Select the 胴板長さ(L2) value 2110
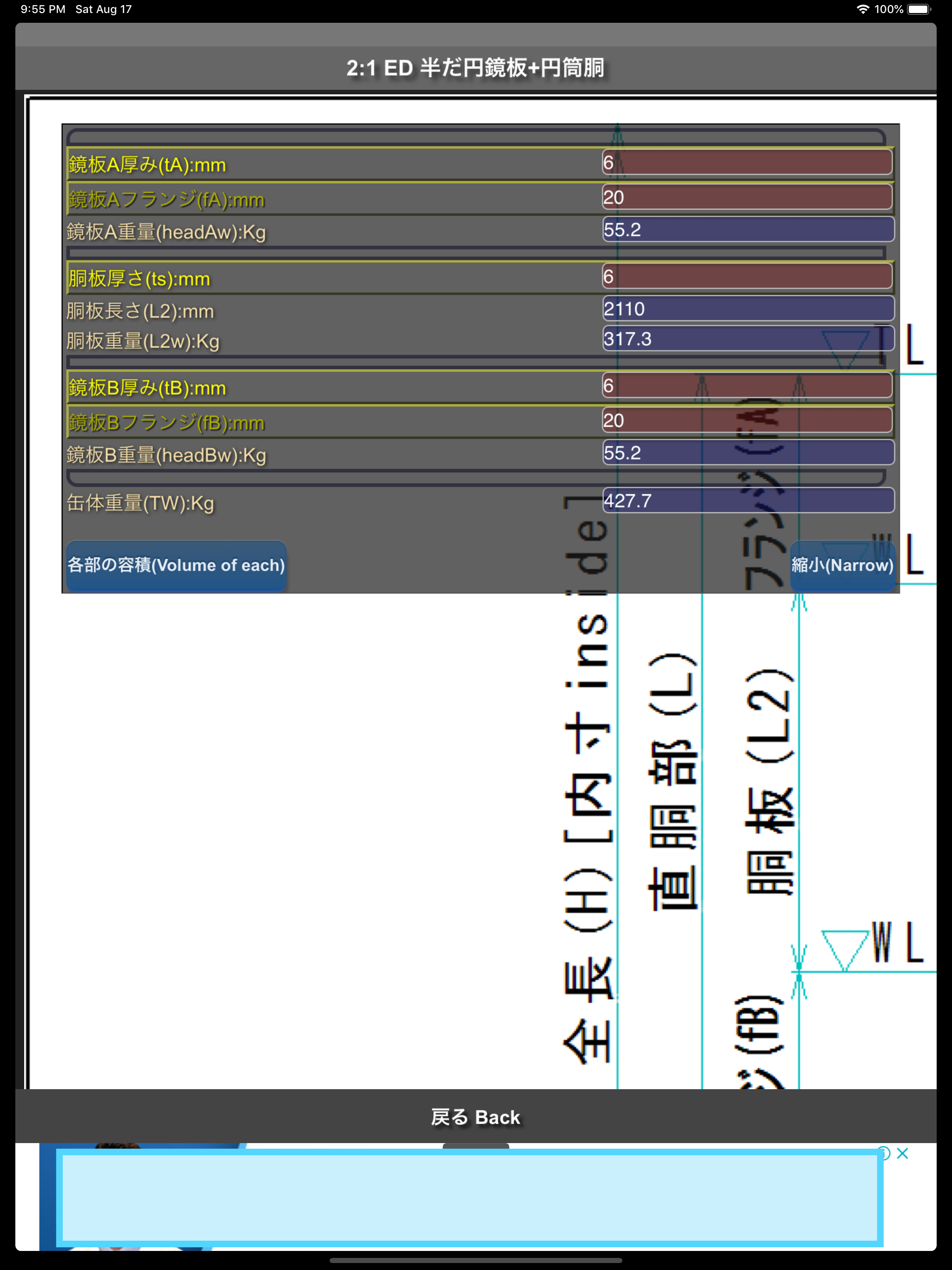952x1270 pixels. point(748,309)
